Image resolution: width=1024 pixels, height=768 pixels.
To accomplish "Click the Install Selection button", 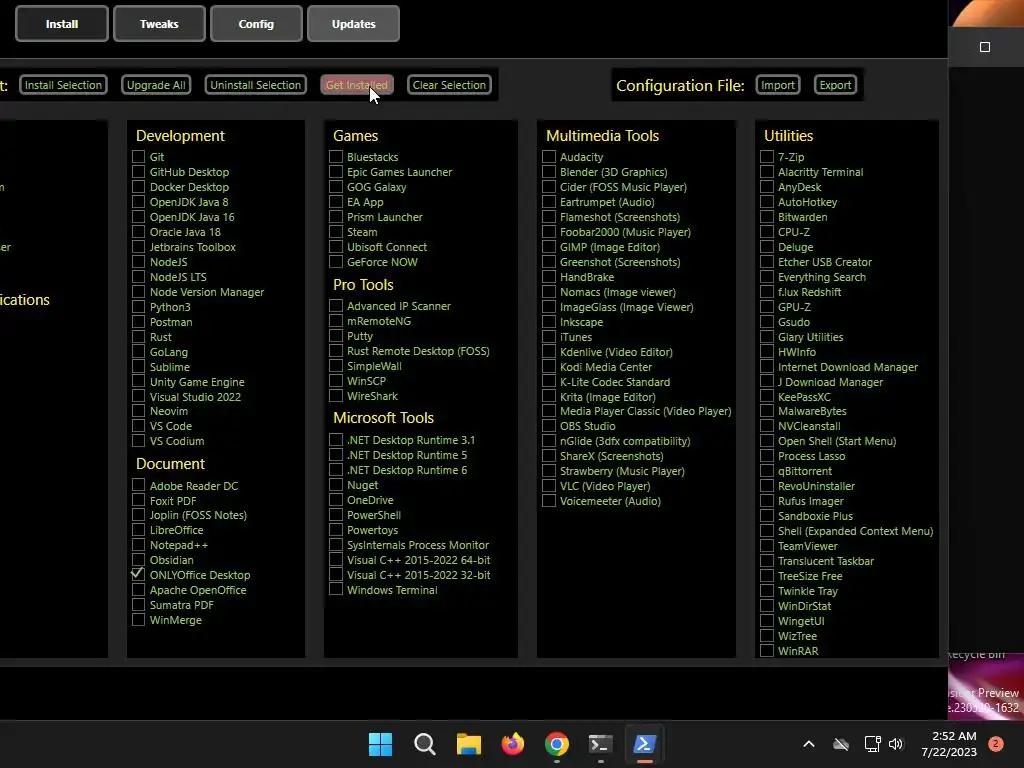I will [x=63, y=85].
